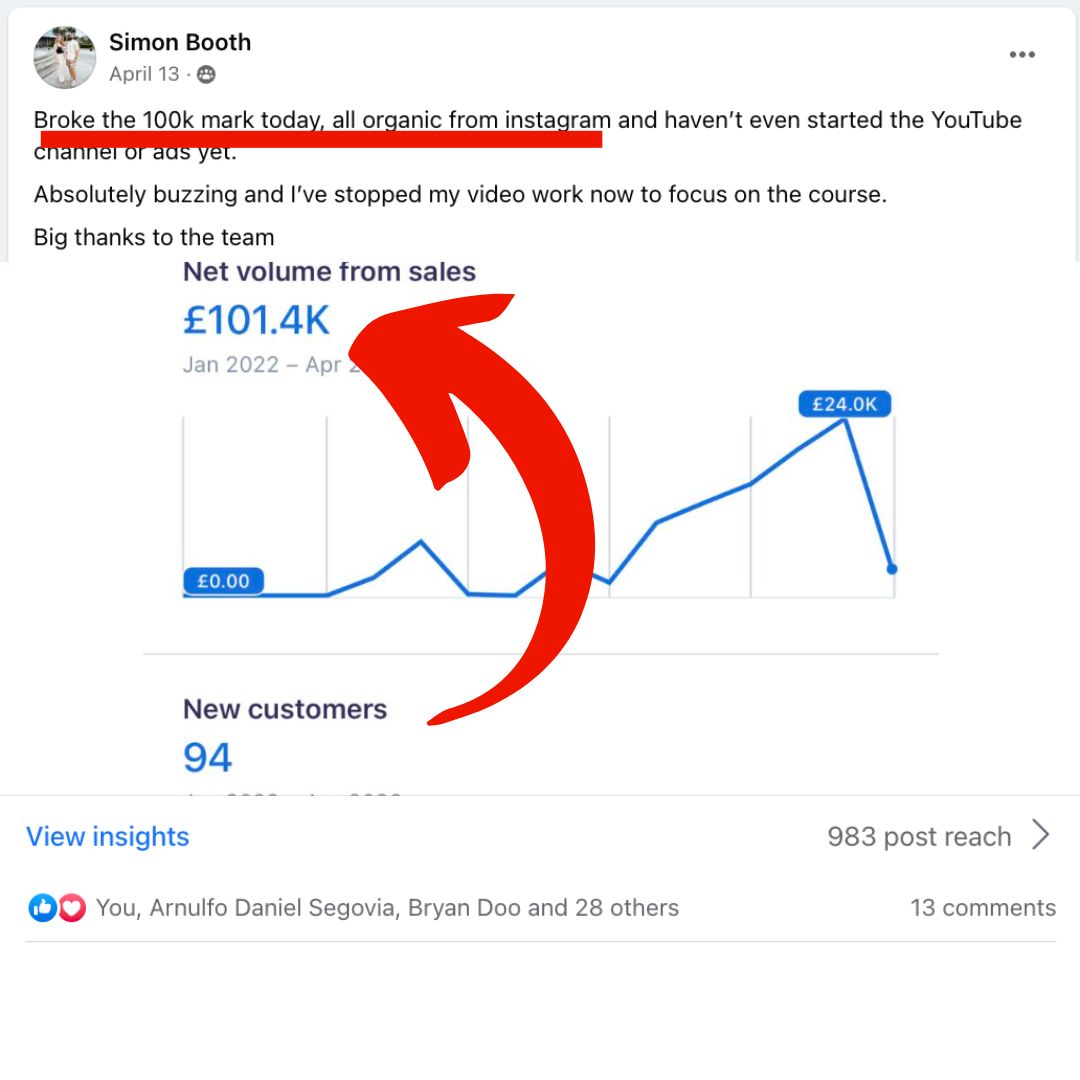The height and width of the screenshot is (1080, 1080).
Task: Click the group audience icon beside date
Action: (206, 74)
